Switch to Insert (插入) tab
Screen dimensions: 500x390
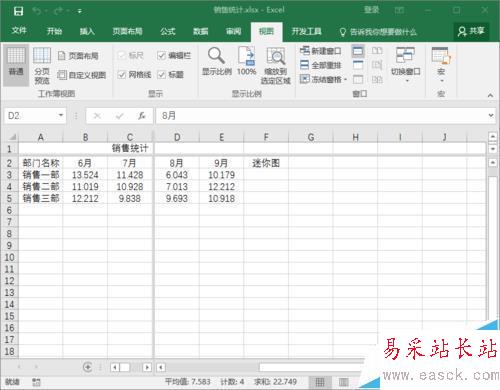coord(87,31)
